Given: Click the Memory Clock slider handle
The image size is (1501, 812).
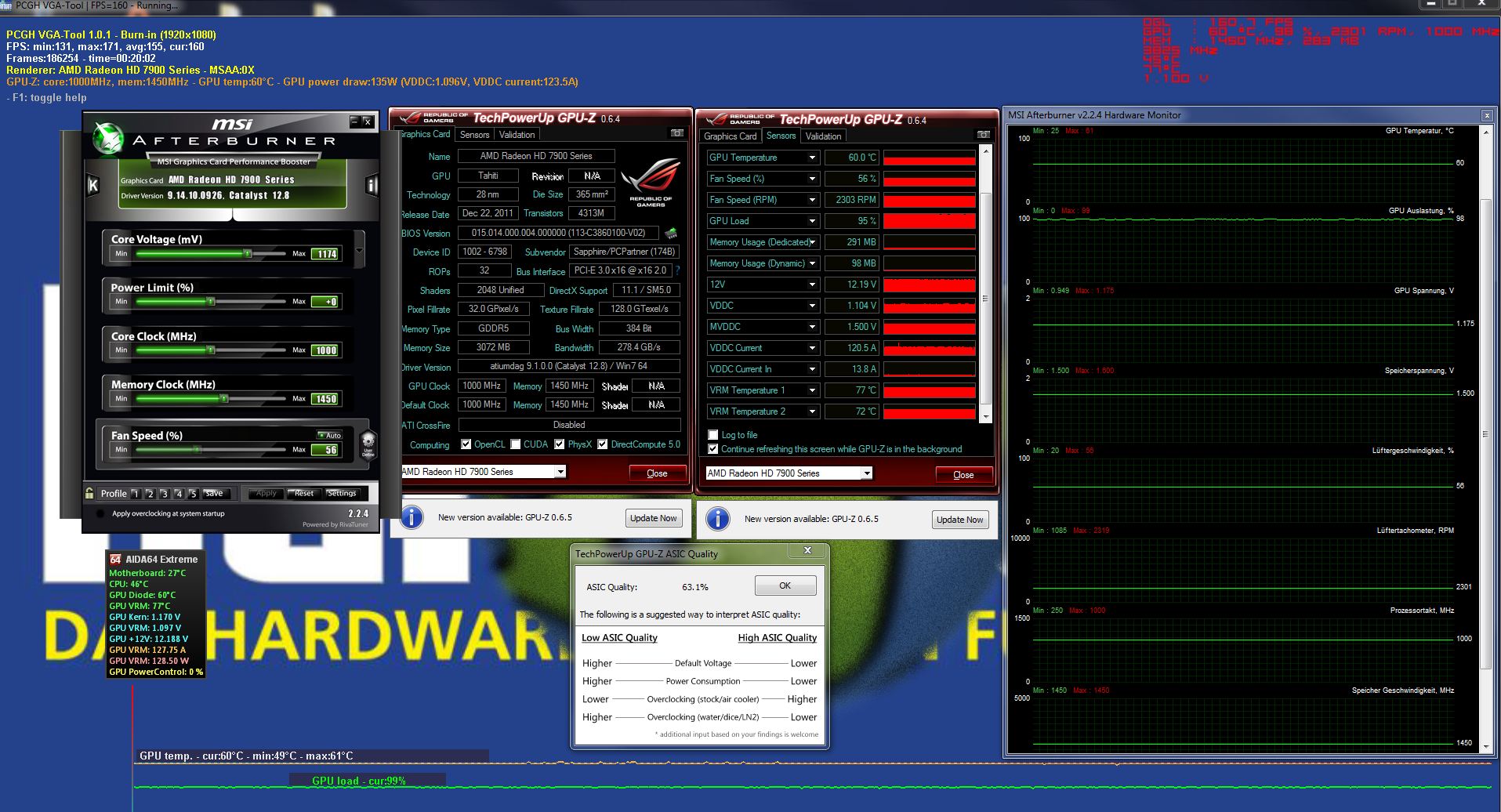Looking at the screenshot, I should coord(223,398).
